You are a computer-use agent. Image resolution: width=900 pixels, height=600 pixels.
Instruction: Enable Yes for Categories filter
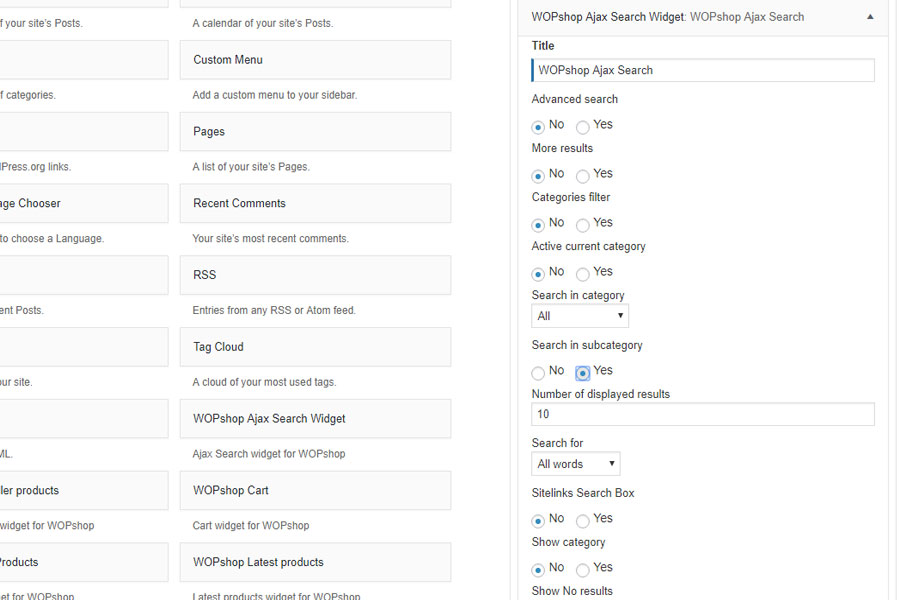(x=583, y=225)
